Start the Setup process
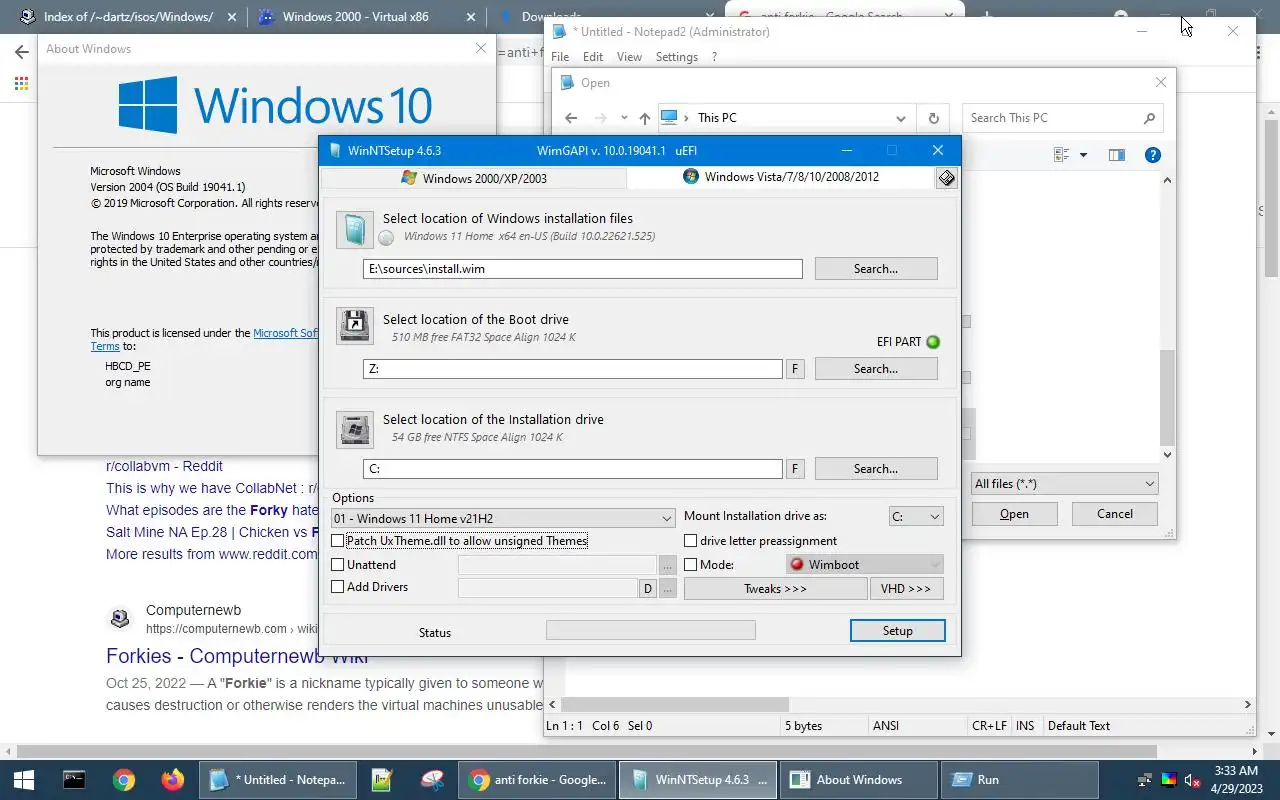The height and width of the screenshot is (800, 1280). 897,631
